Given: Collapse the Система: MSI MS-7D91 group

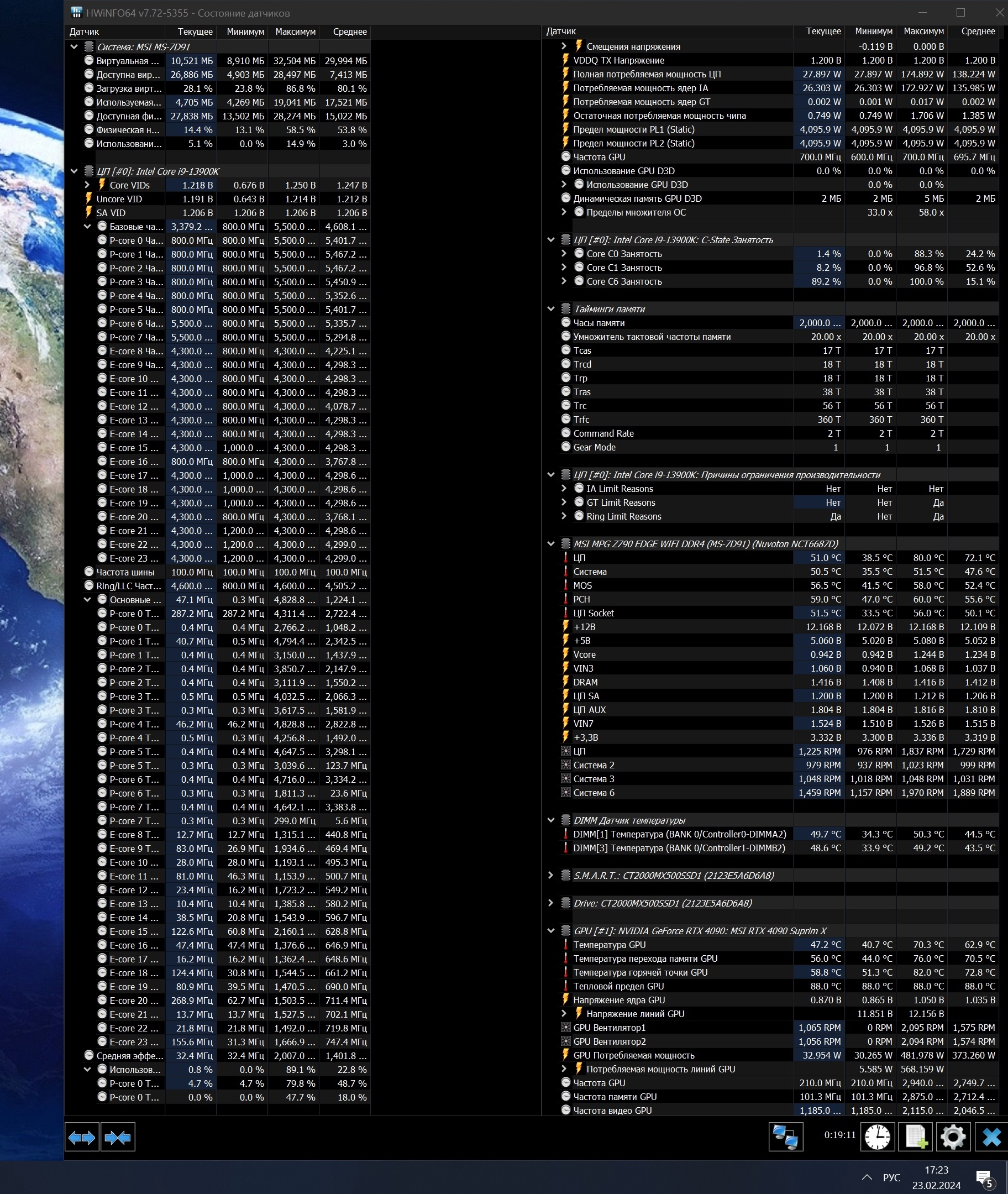Looking at the screenshot, I should pos(74,47).
